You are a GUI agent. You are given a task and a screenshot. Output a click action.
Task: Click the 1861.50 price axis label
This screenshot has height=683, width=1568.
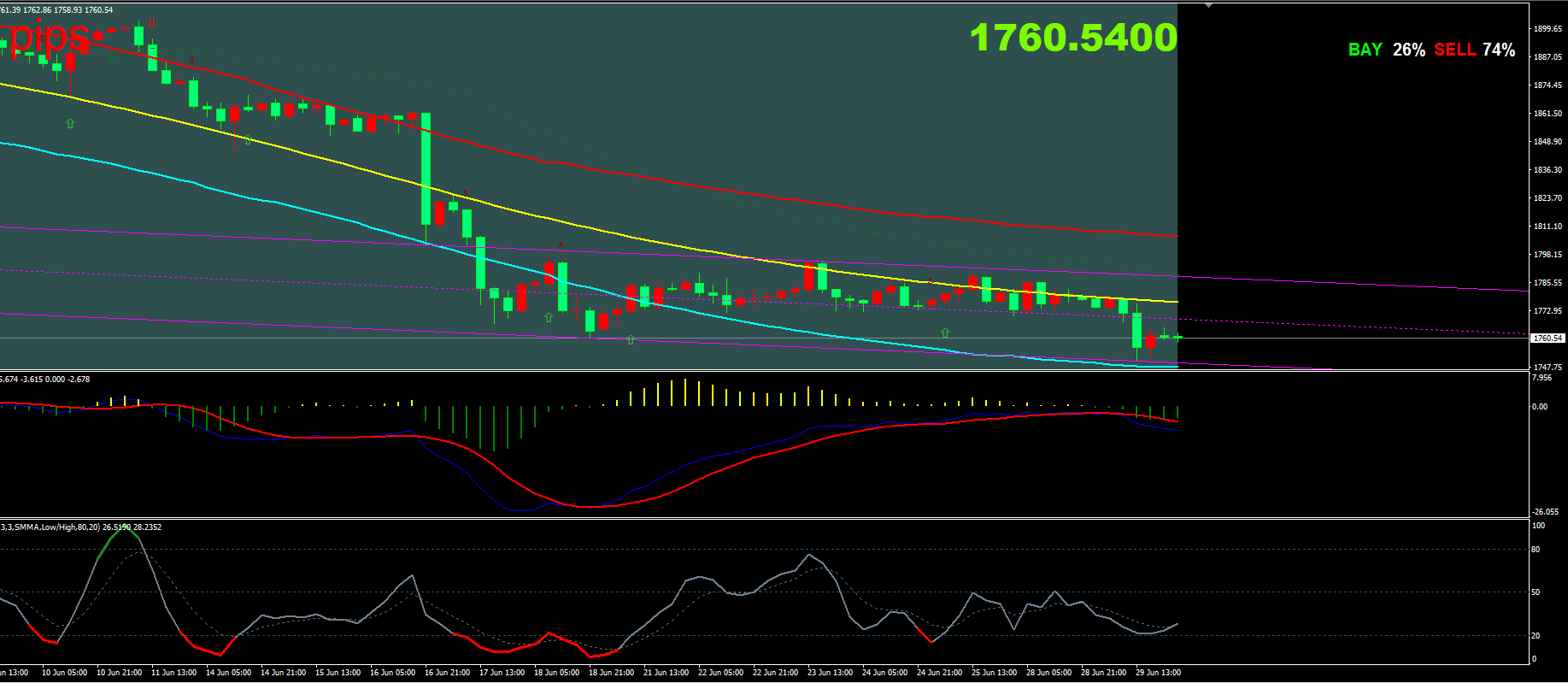(x=1547, y=114)
